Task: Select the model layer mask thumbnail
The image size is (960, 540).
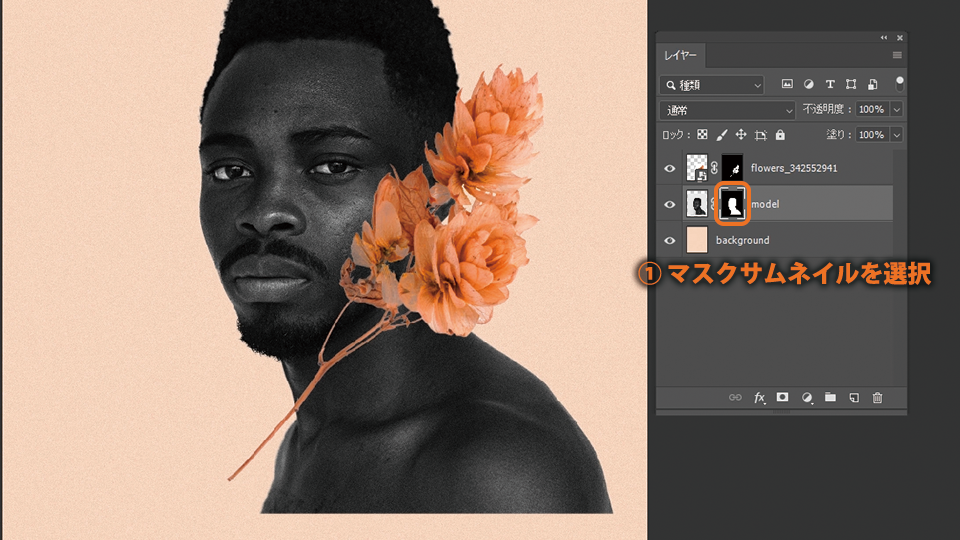Action: pyautogui.click(x=733, y=204)
